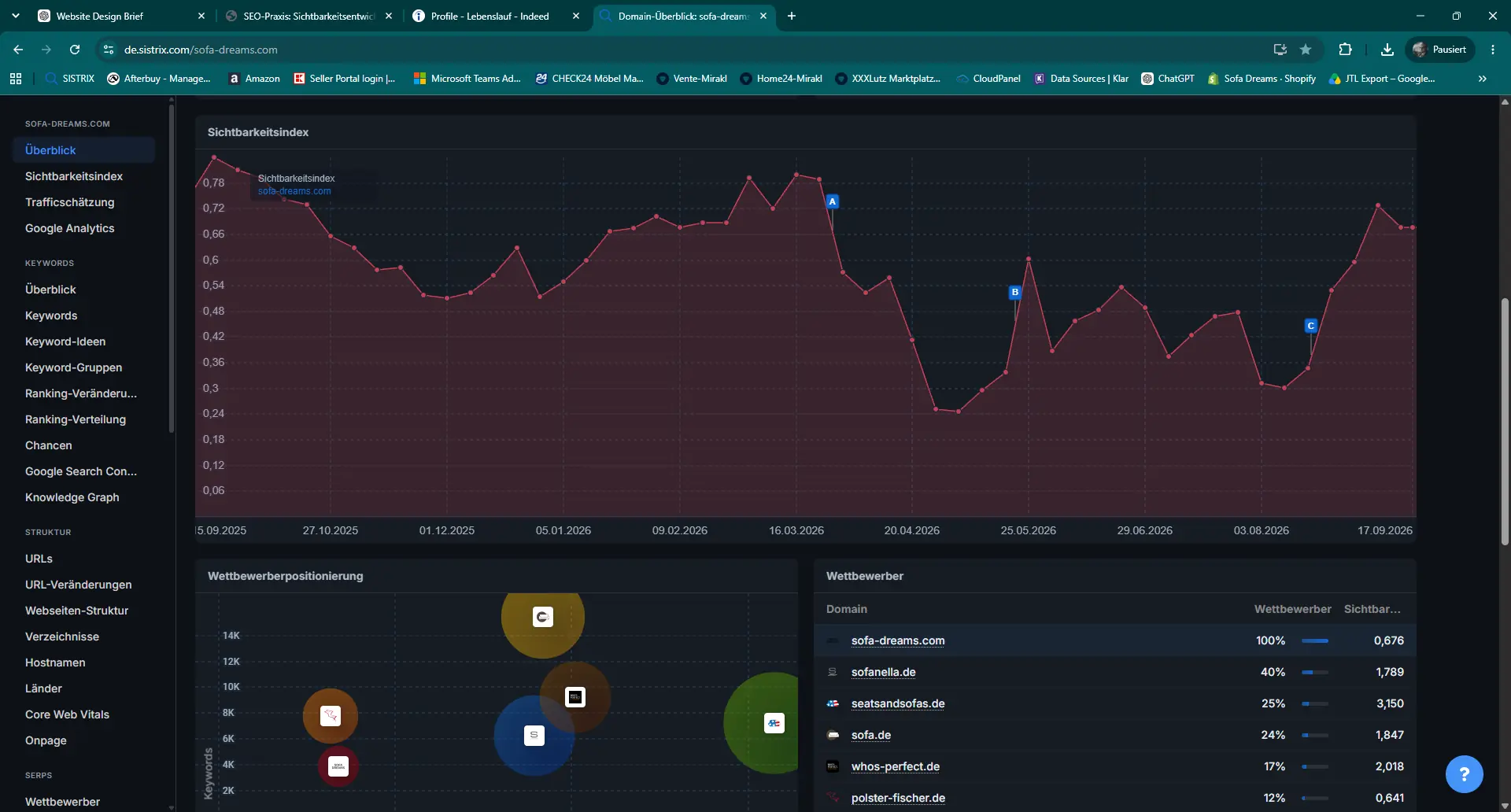Open Core Web Vitals in the sidebar

(x=68, y=714)
